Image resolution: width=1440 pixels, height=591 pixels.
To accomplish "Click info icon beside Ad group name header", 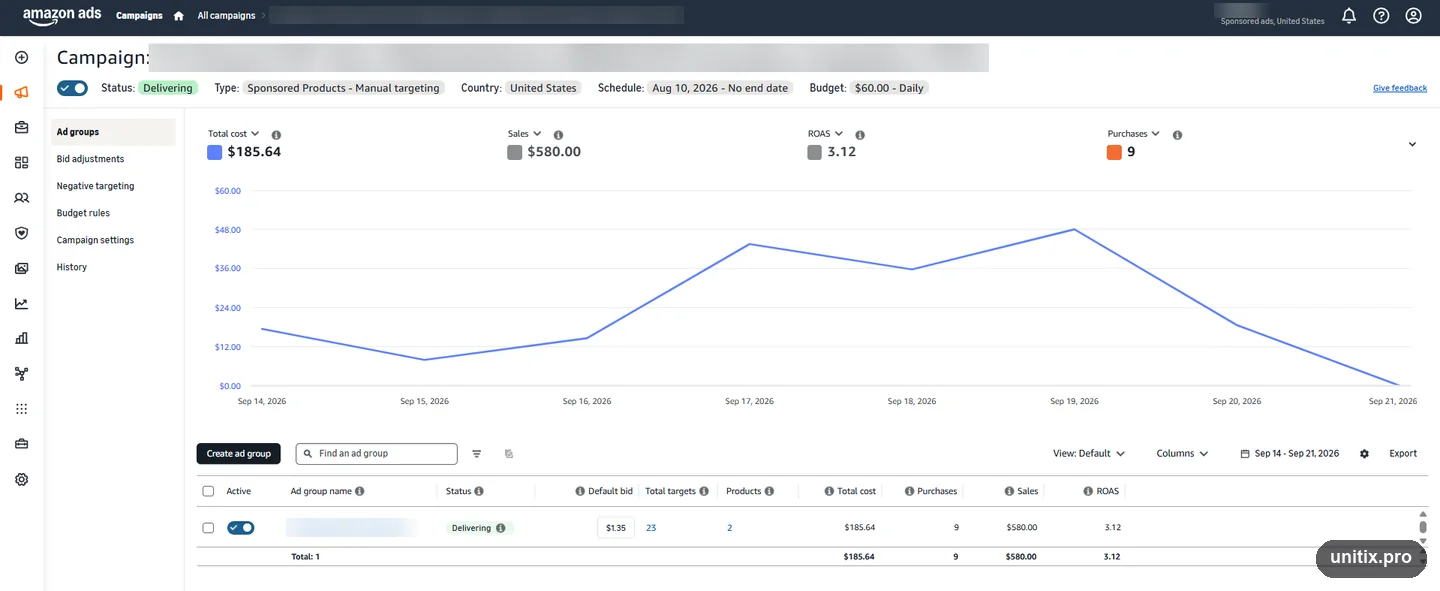I will click(x=360, y=492).
